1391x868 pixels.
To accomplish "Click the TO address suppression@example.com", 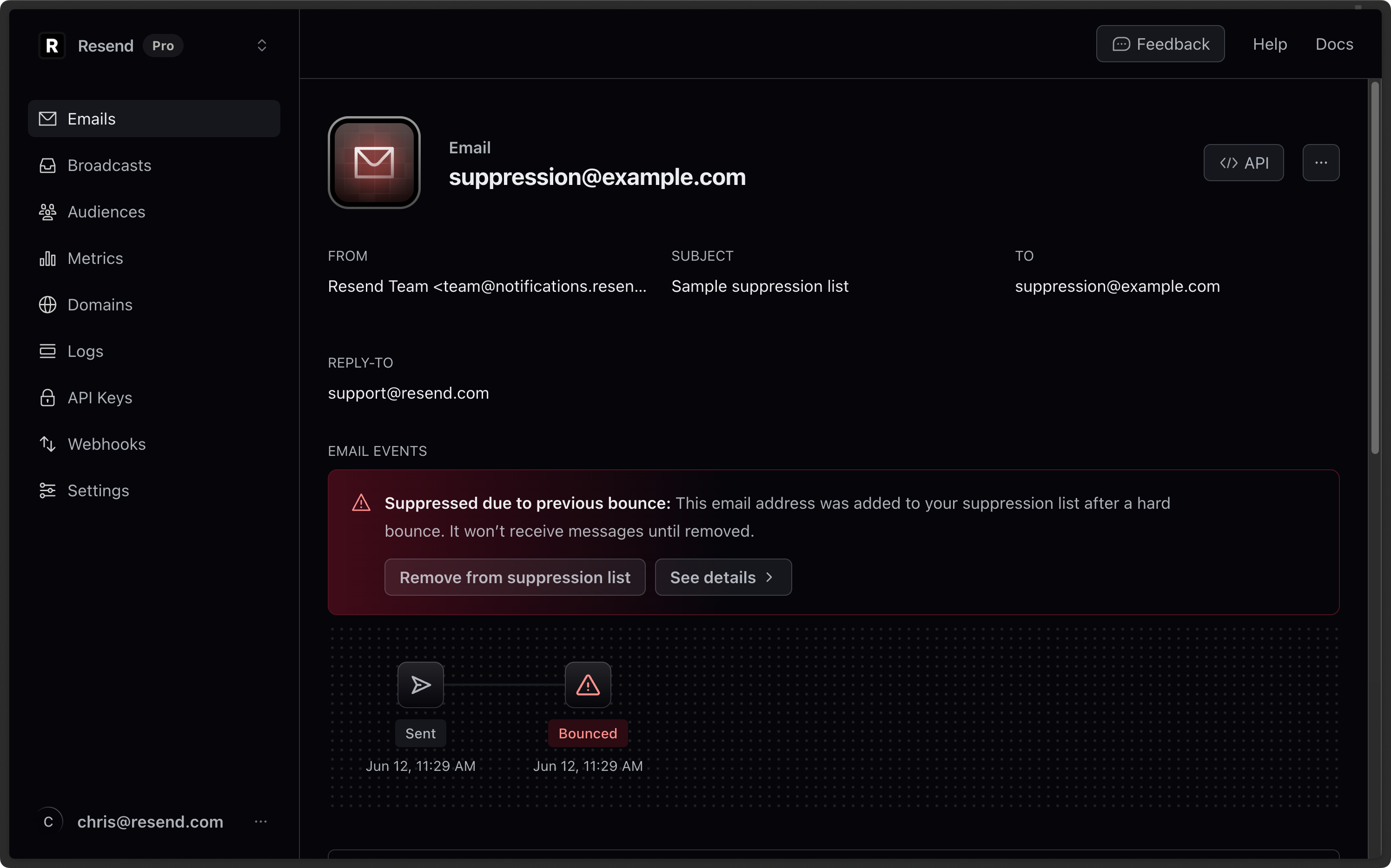I will 1117,286.
